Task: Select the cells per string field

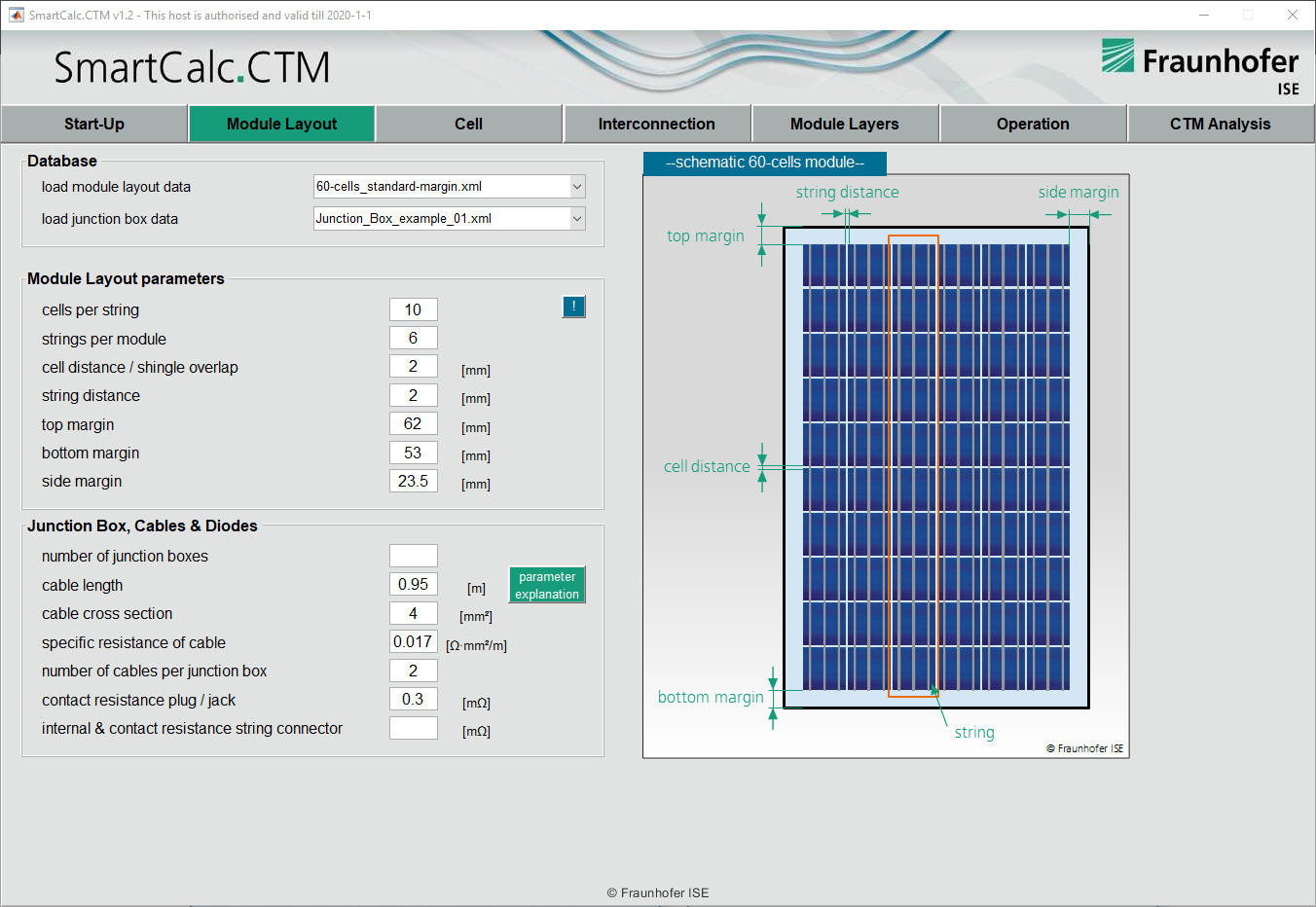Action: (x=413, y=309)
